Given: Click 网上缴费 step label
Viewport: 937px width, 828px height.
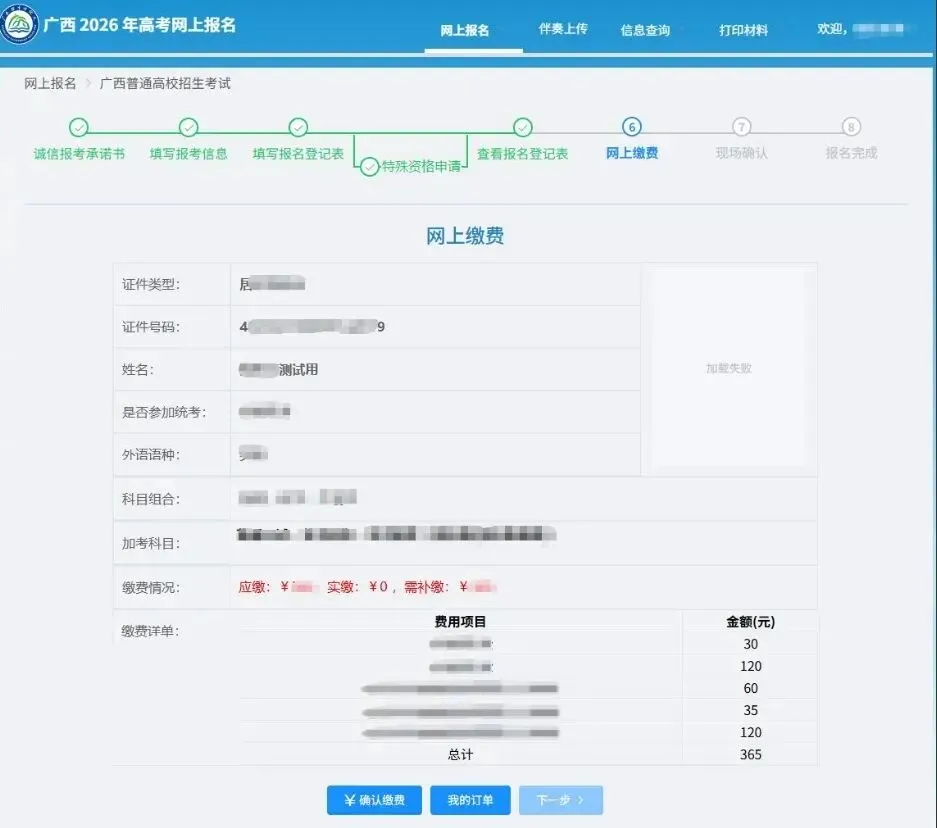Looking at the screenshot, I should point(632,153).
